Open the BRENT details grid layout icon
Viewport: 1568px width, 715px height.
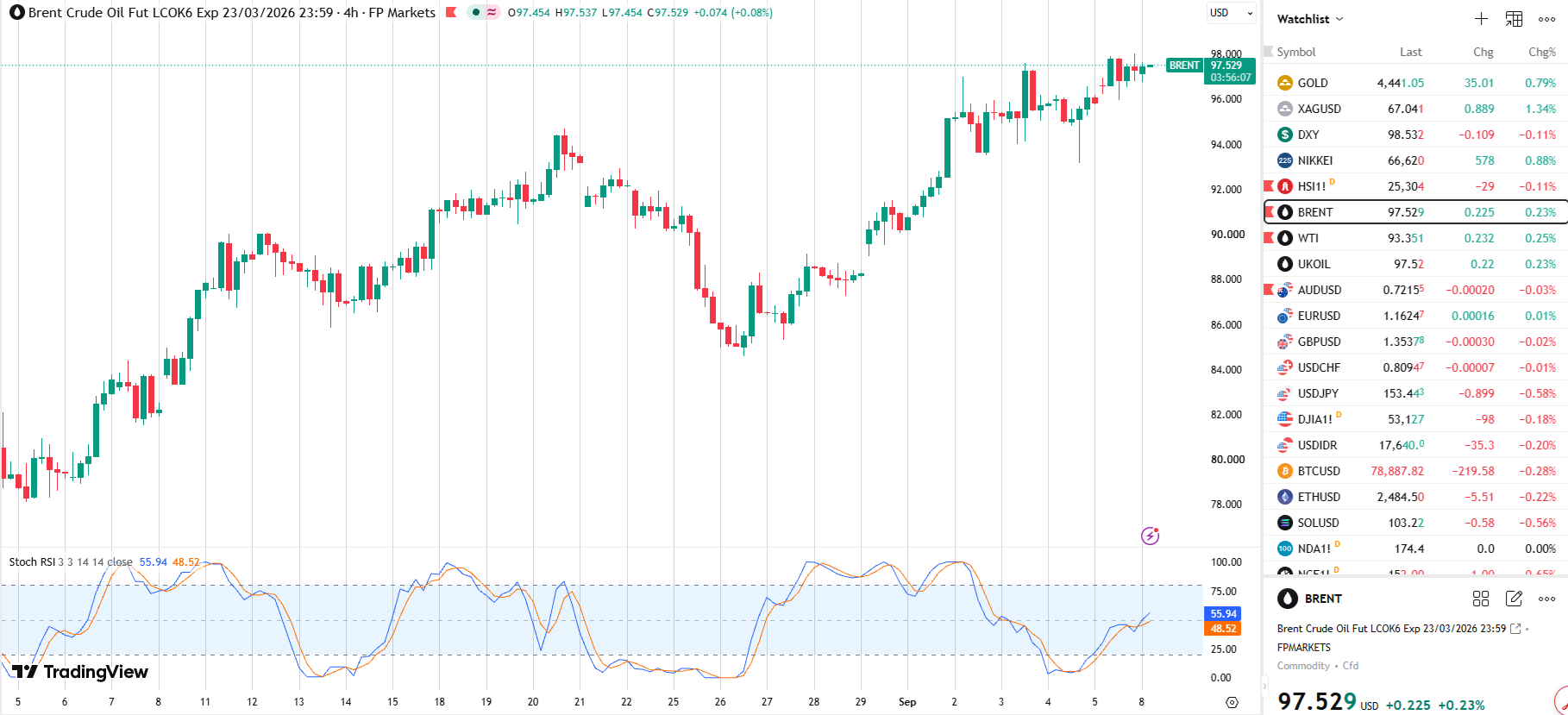click(x=1481, y=599)
